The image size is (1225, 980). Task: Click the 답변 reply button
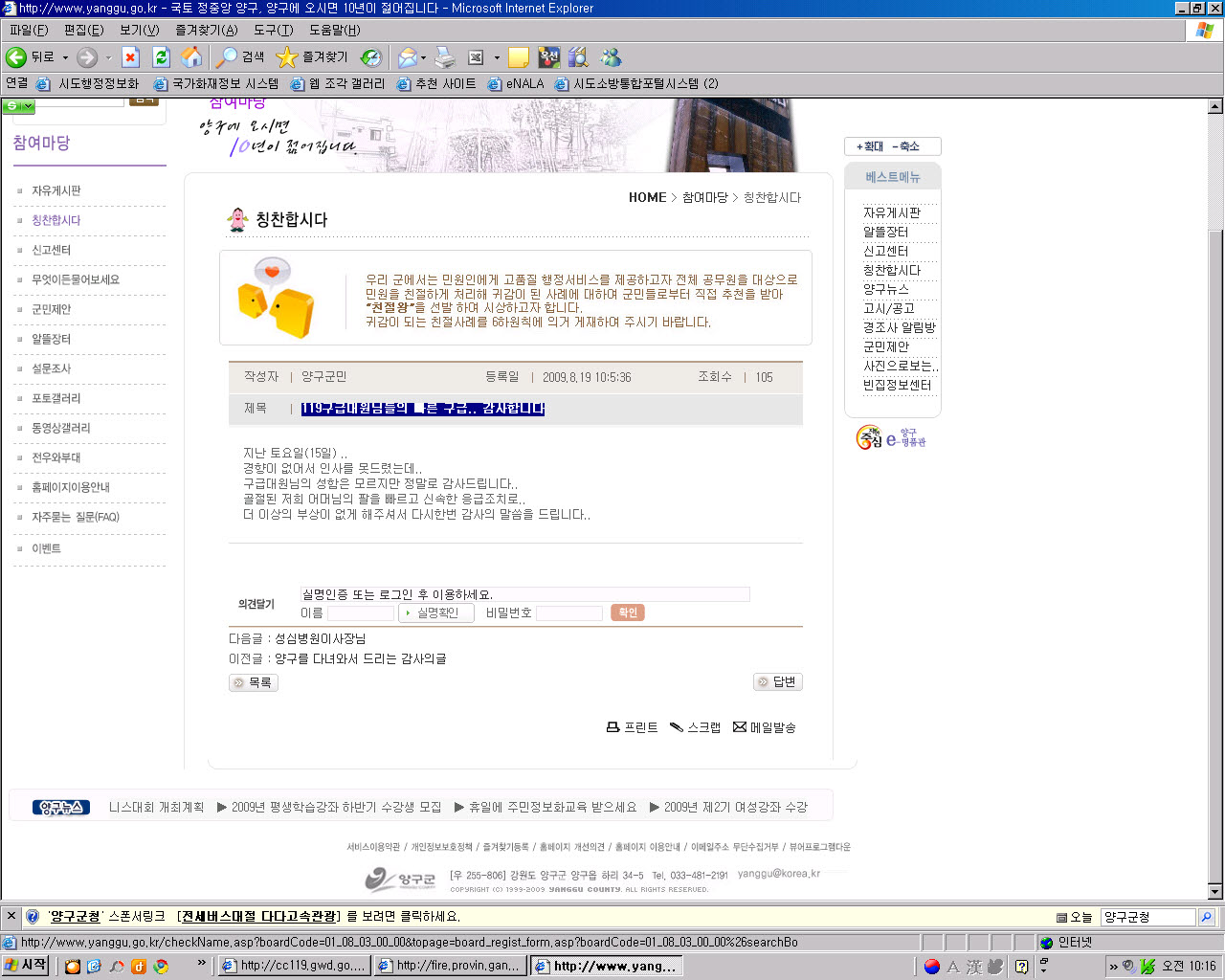pos(777,681)
